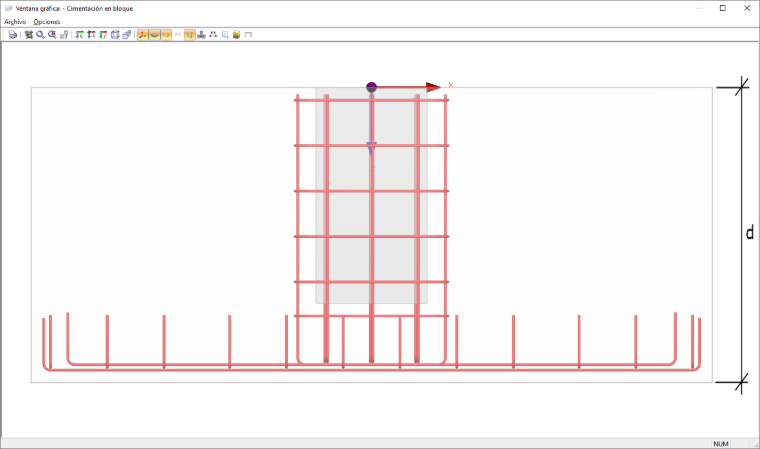Toggle bucket display button
Image resolution: width=760 pixels, height=449 pixels.
pyautogui.click(x=166, y=34)
